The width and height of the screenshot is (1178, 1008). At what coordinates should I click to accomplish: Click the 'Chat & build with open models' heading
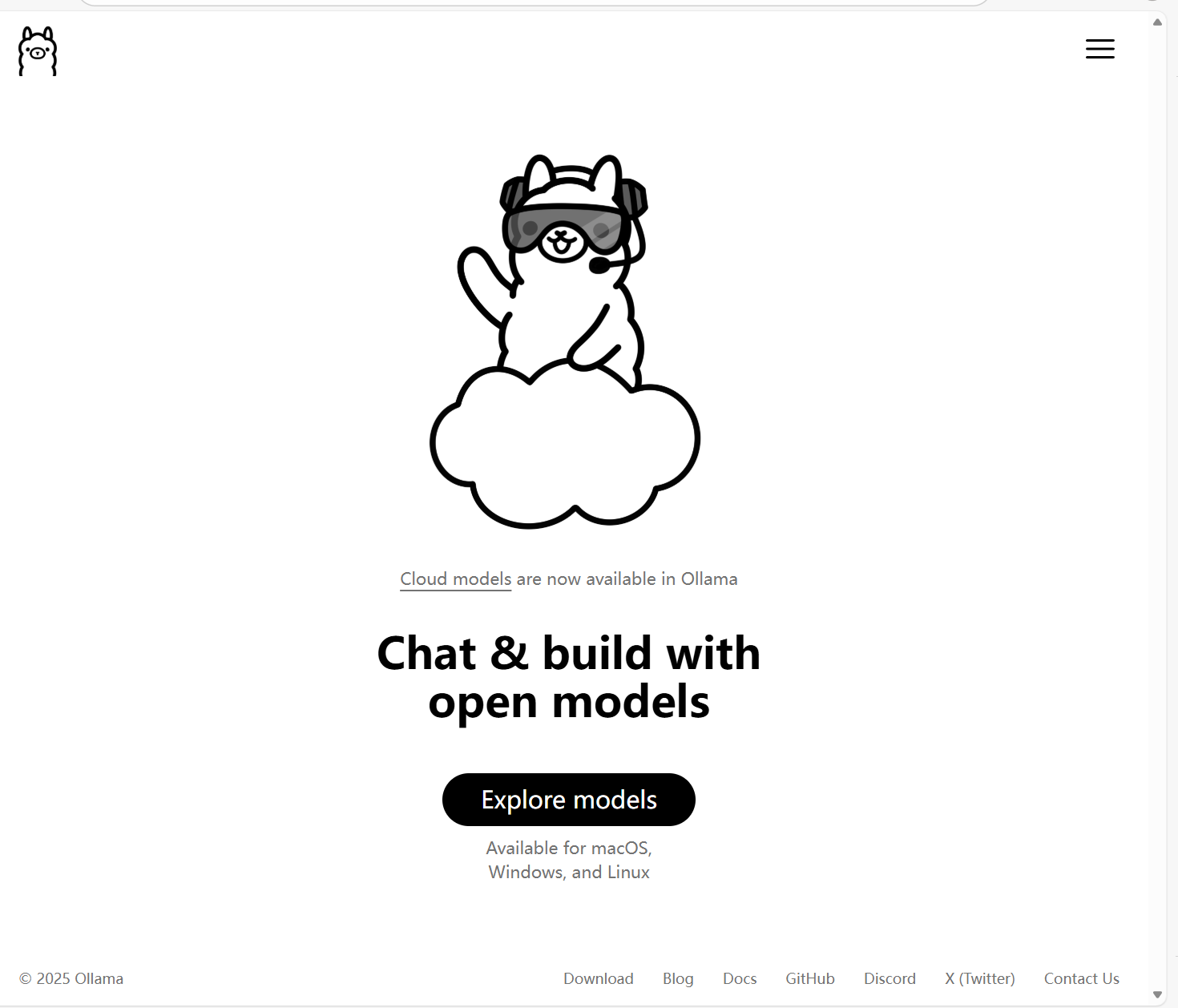click(x=569, y=677)
